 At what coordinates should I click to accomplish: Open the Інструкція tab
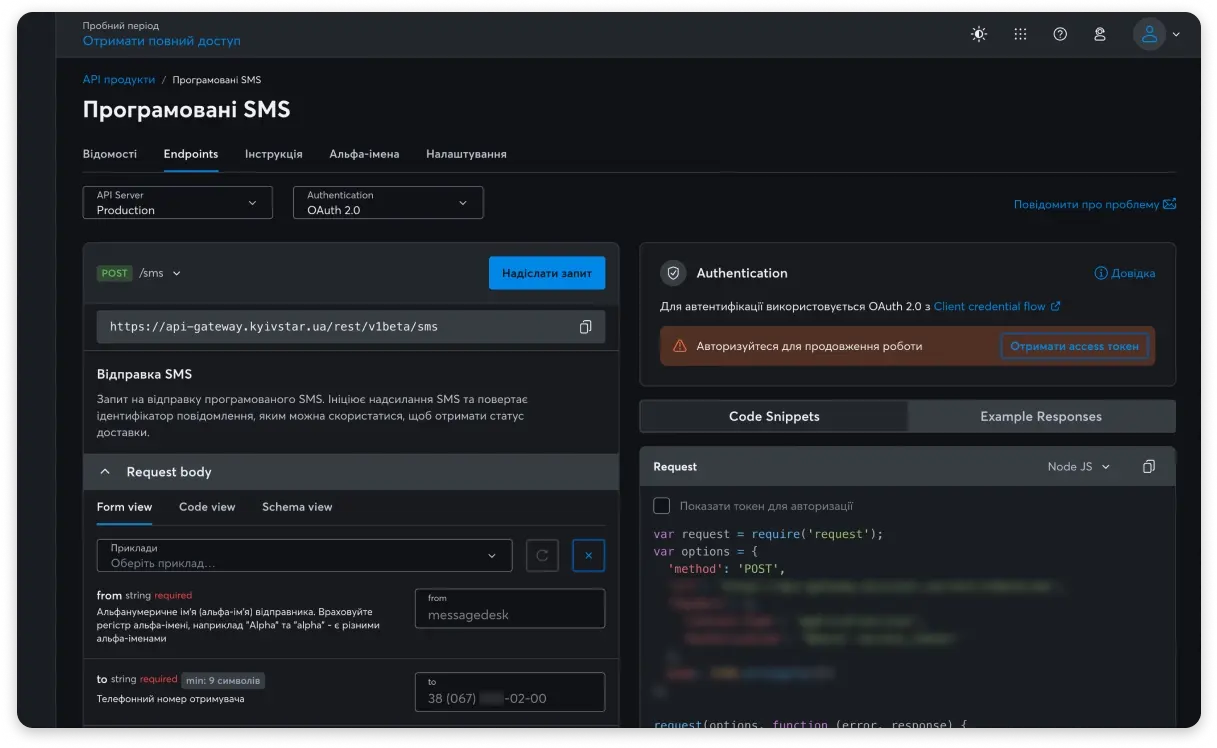tap(274, 154)
